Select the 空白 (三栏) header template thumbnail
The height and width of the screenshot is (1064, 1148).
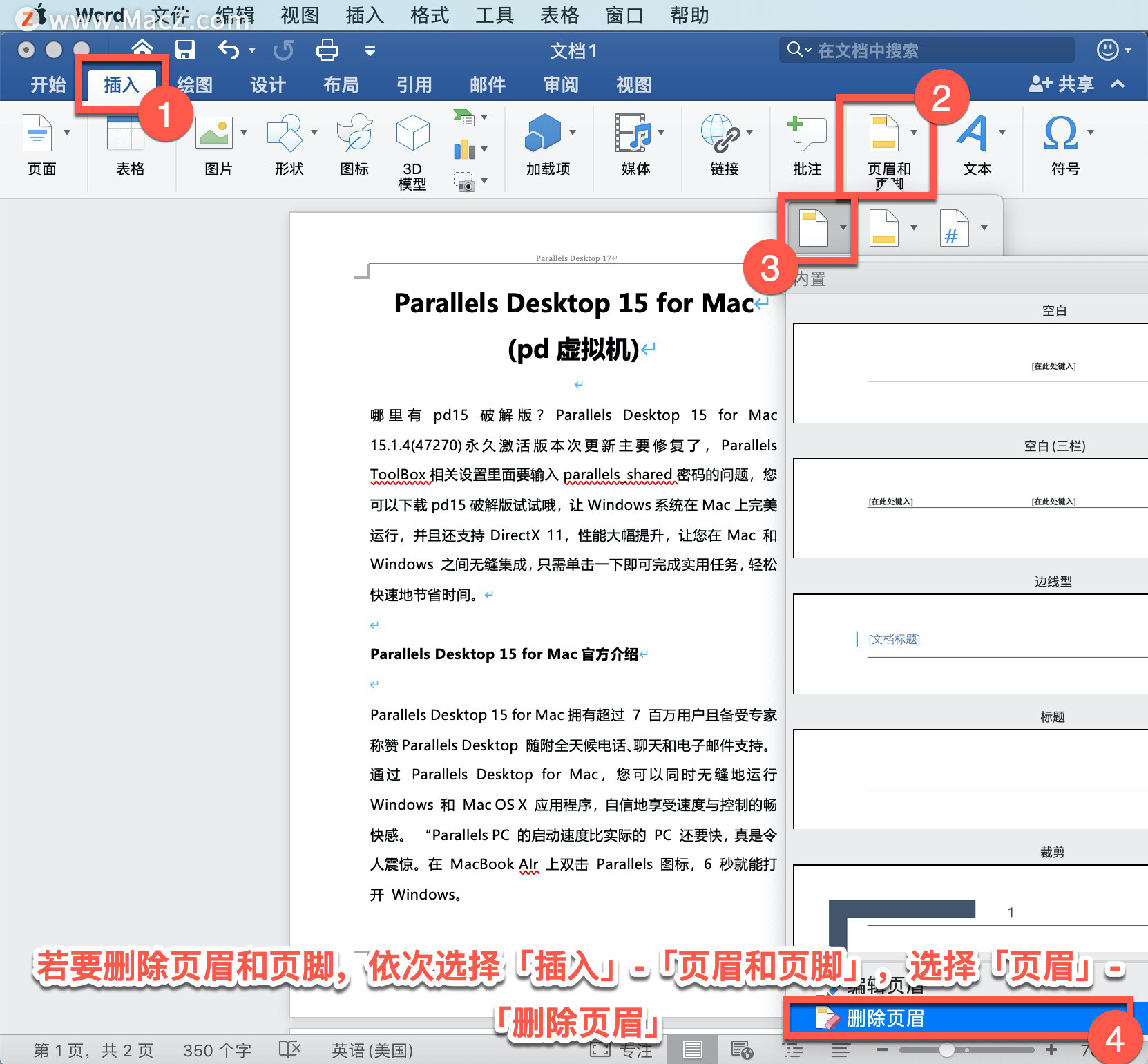click(970, 508)
